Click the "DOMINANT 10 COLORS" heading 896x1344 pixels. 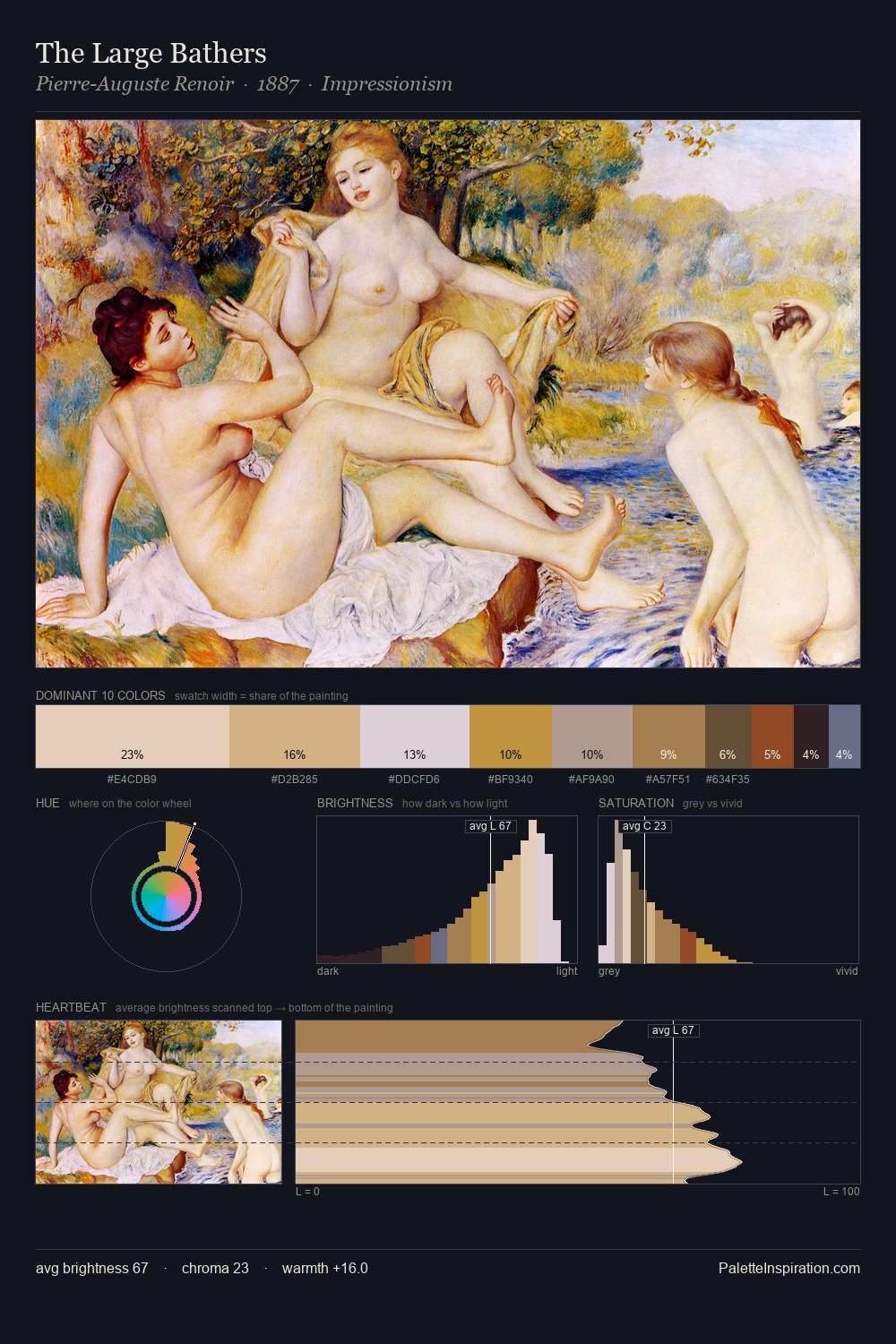(x=100, y=695)
